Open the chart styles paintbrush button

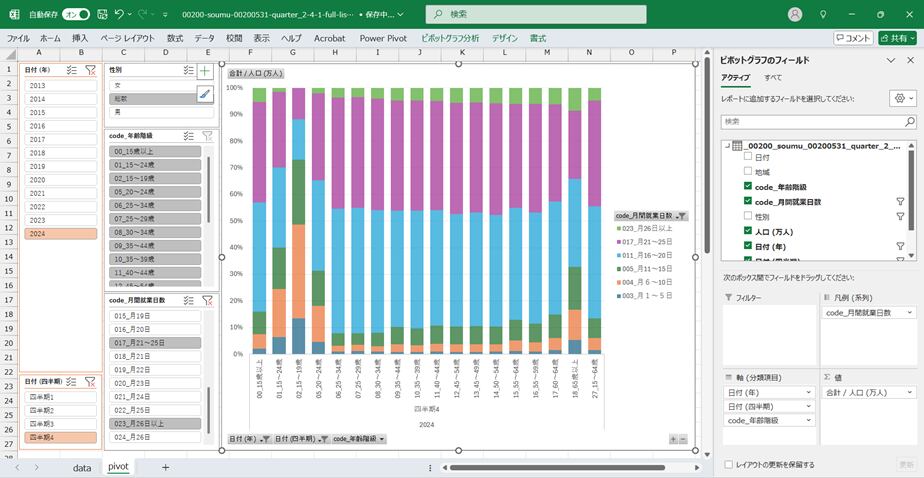click(204, 94)
